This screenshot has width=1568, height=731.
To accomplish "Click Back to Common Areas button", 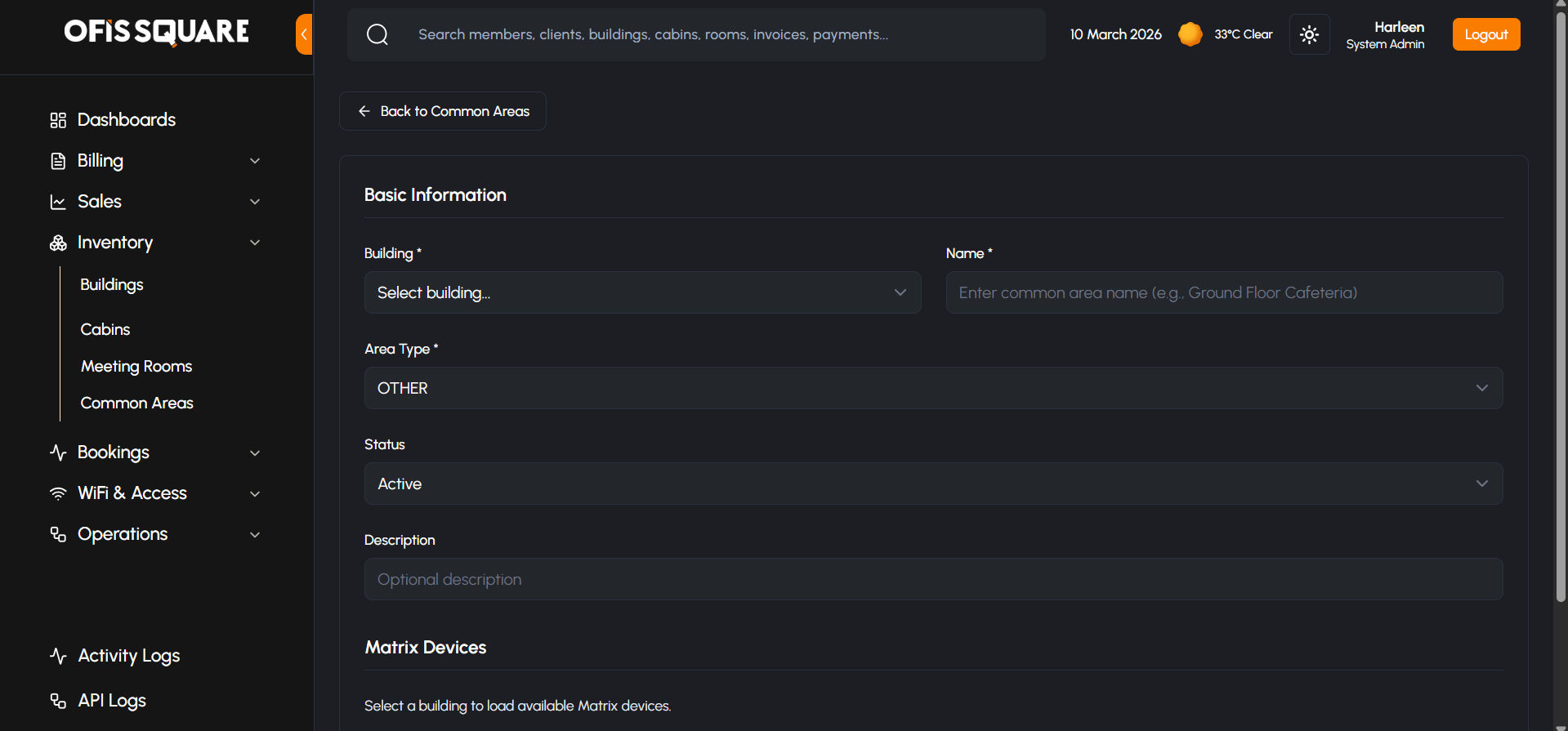I will (x=443, y=111).
